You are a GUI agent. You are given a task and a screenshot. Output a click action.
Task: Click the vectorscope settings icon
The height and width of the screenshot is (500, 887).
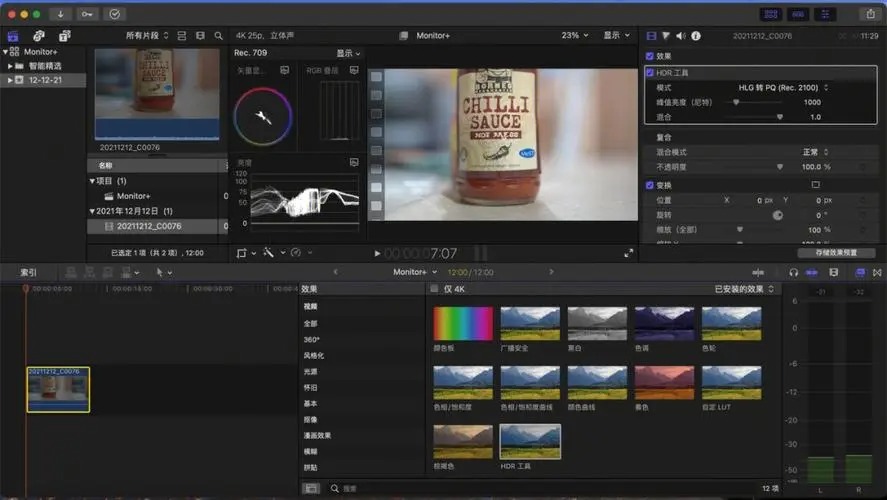[x=285, y=70]
